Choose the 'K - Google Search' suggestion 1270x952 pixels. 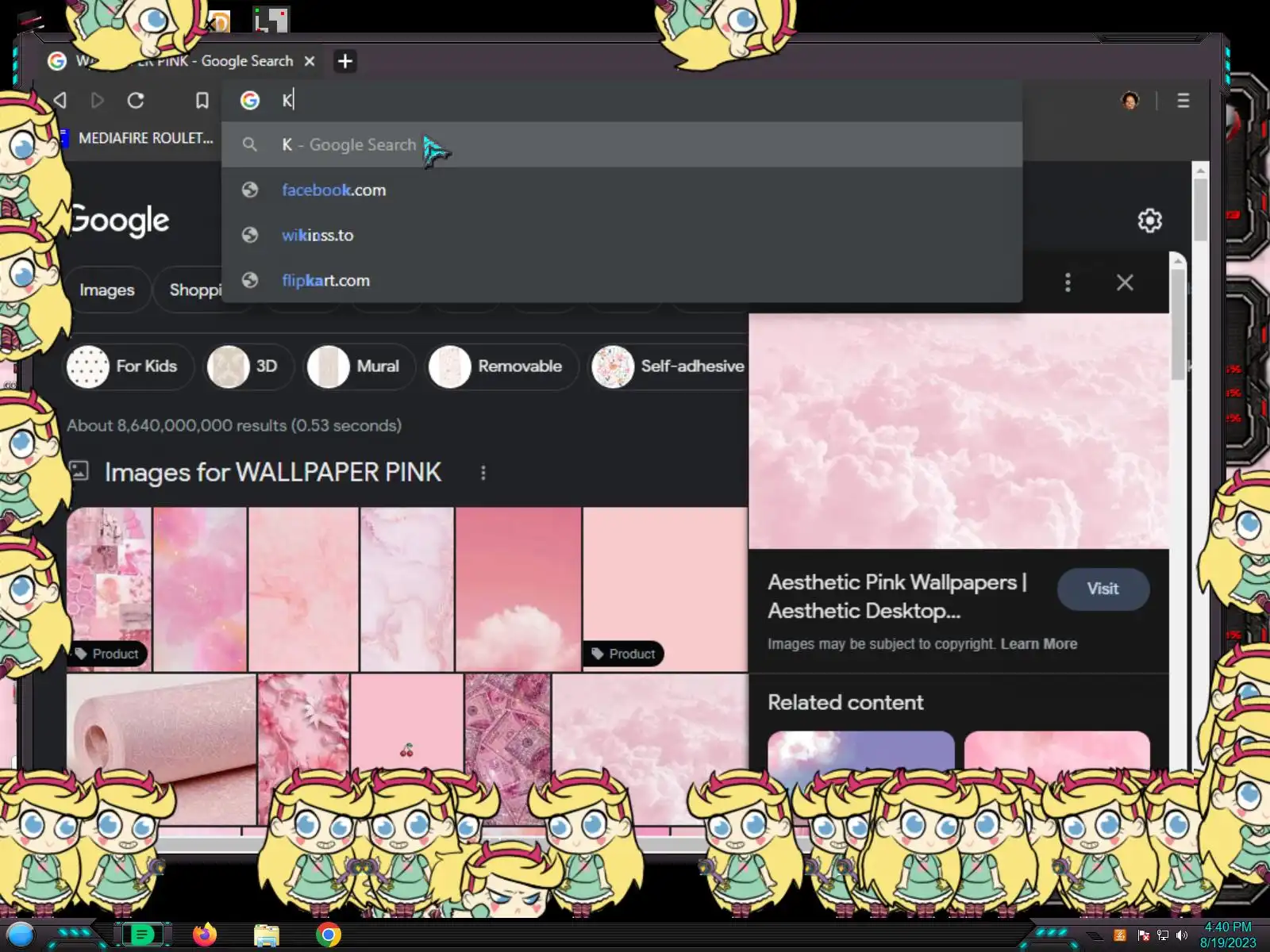pyautogui.click(x=622, y=144)
